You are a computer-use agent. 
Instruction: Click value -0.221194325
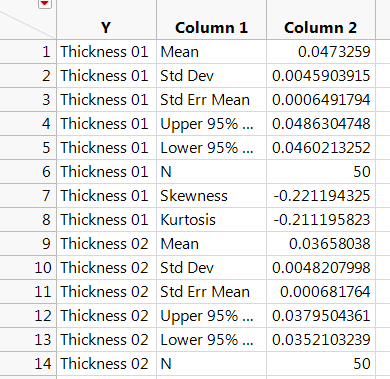tap(322, 196)
